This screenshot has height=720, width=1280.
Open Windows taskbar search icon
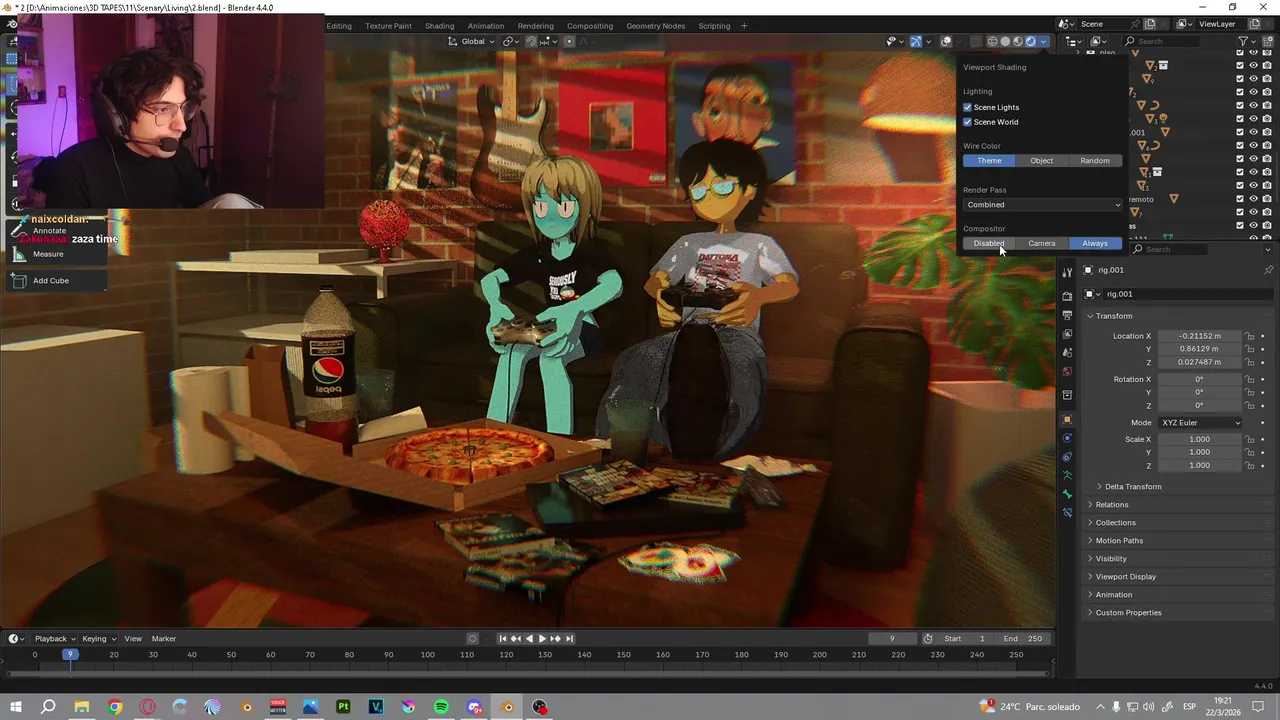tap(48, 707)
